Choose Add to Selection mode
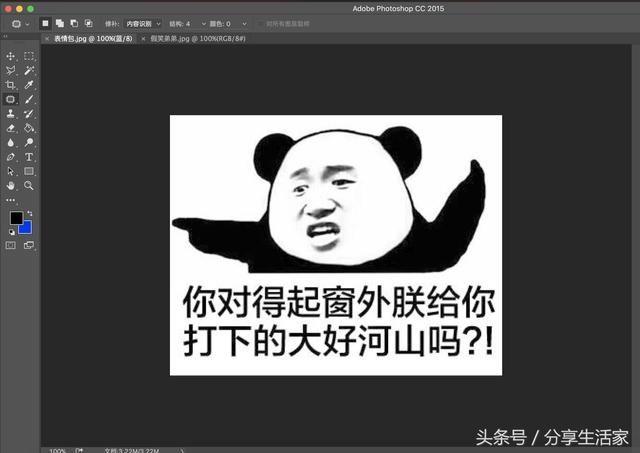The width and height of the screenshot is (640, 453). (60, 24)
